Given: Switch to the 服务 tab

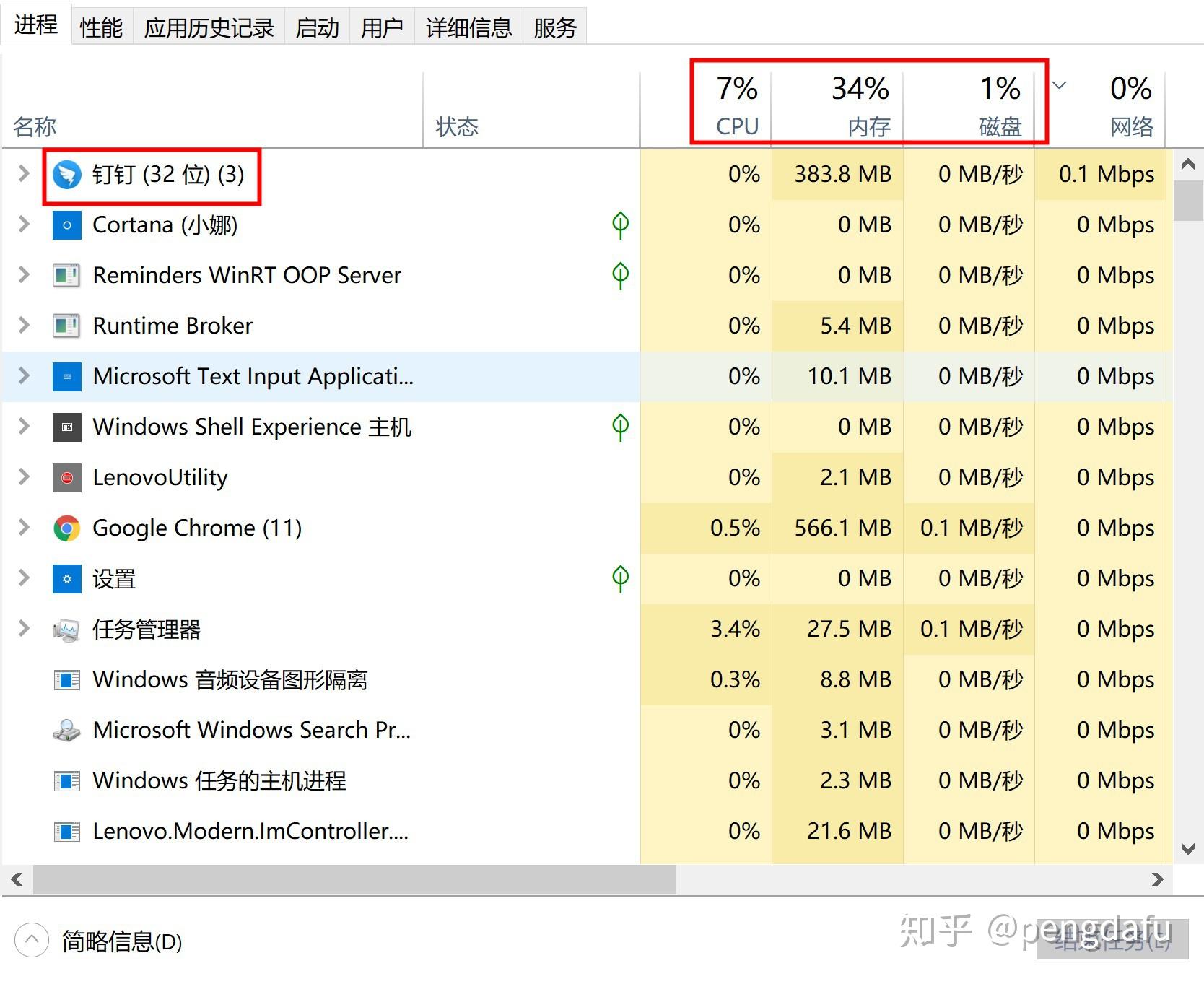Looking at the screenshot, I should pyautogui.click(x=556, y=27).
